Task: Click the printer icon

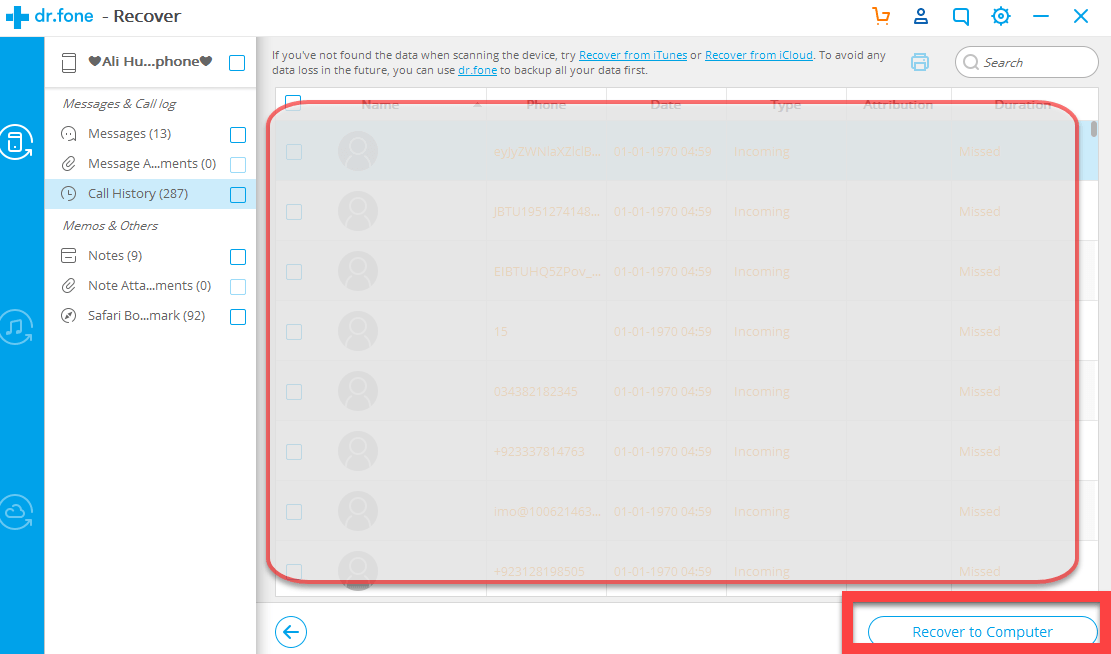Action: (919, 62)
